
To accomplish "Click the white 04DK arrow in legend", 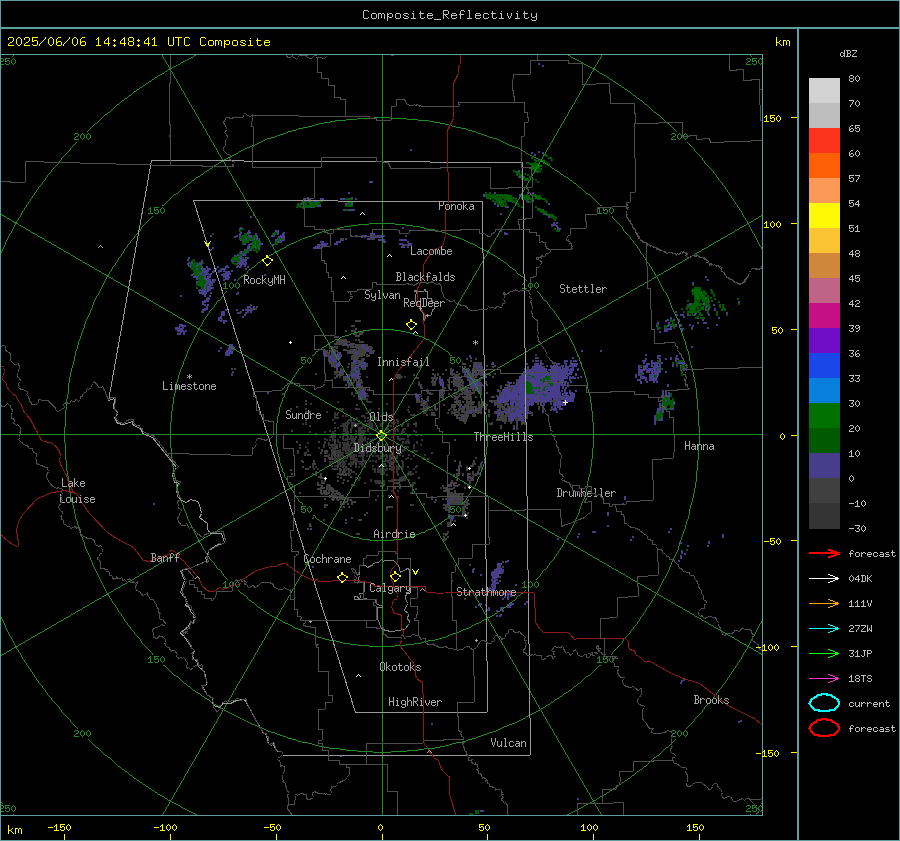I will click(x=824, y=579).
